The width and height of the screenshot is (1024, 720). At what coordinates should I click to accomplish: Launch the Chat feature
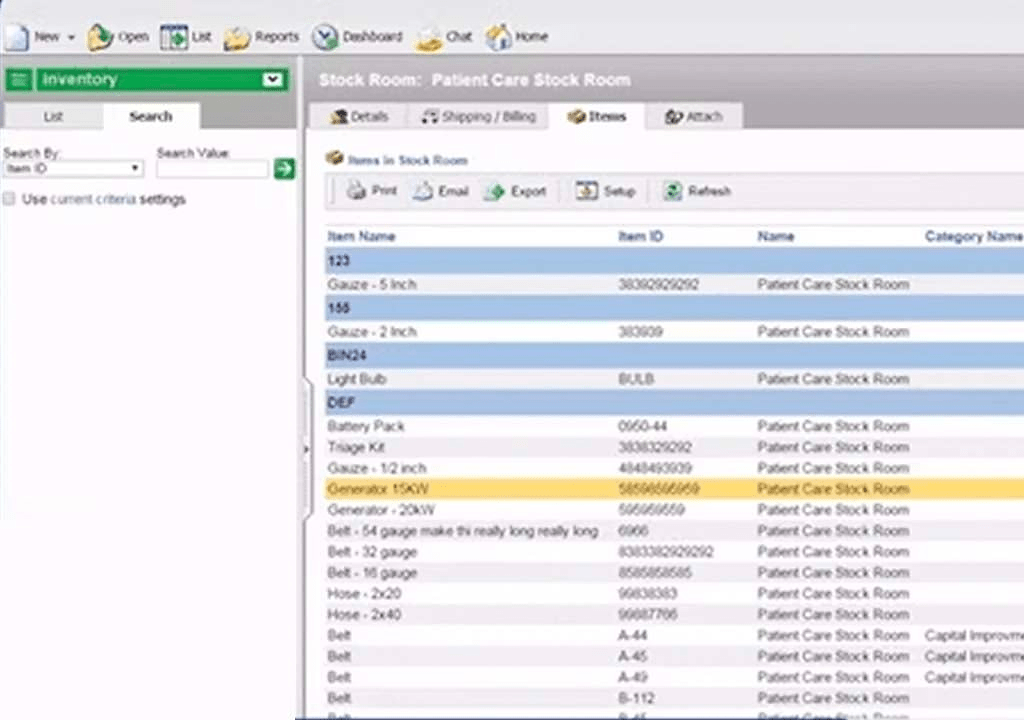(445, 36)
